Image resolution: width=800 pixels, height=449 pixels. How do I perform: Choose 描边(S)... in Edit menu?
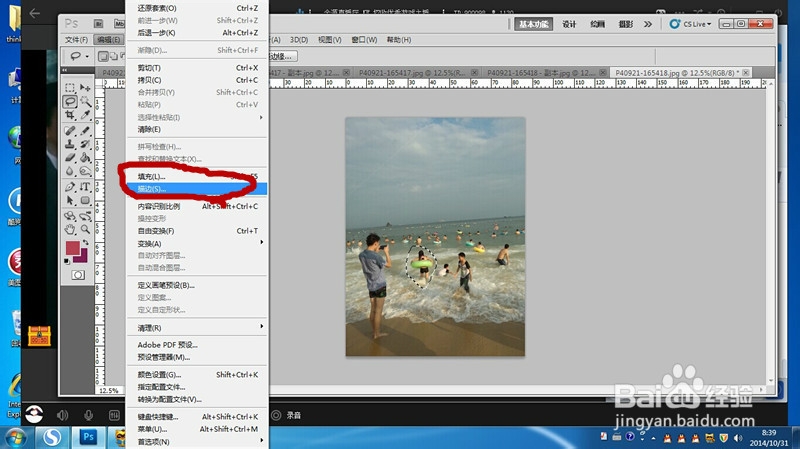[x=197, y=189]
